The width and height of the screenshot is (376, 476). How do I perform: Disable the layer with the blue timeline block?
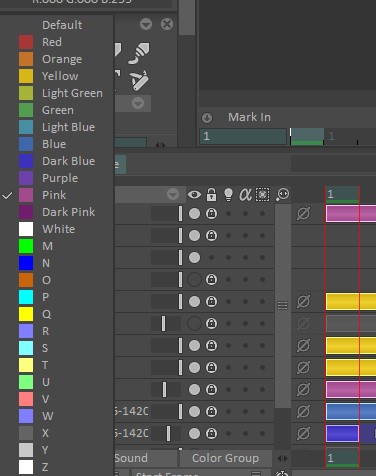tap(194, 412)
